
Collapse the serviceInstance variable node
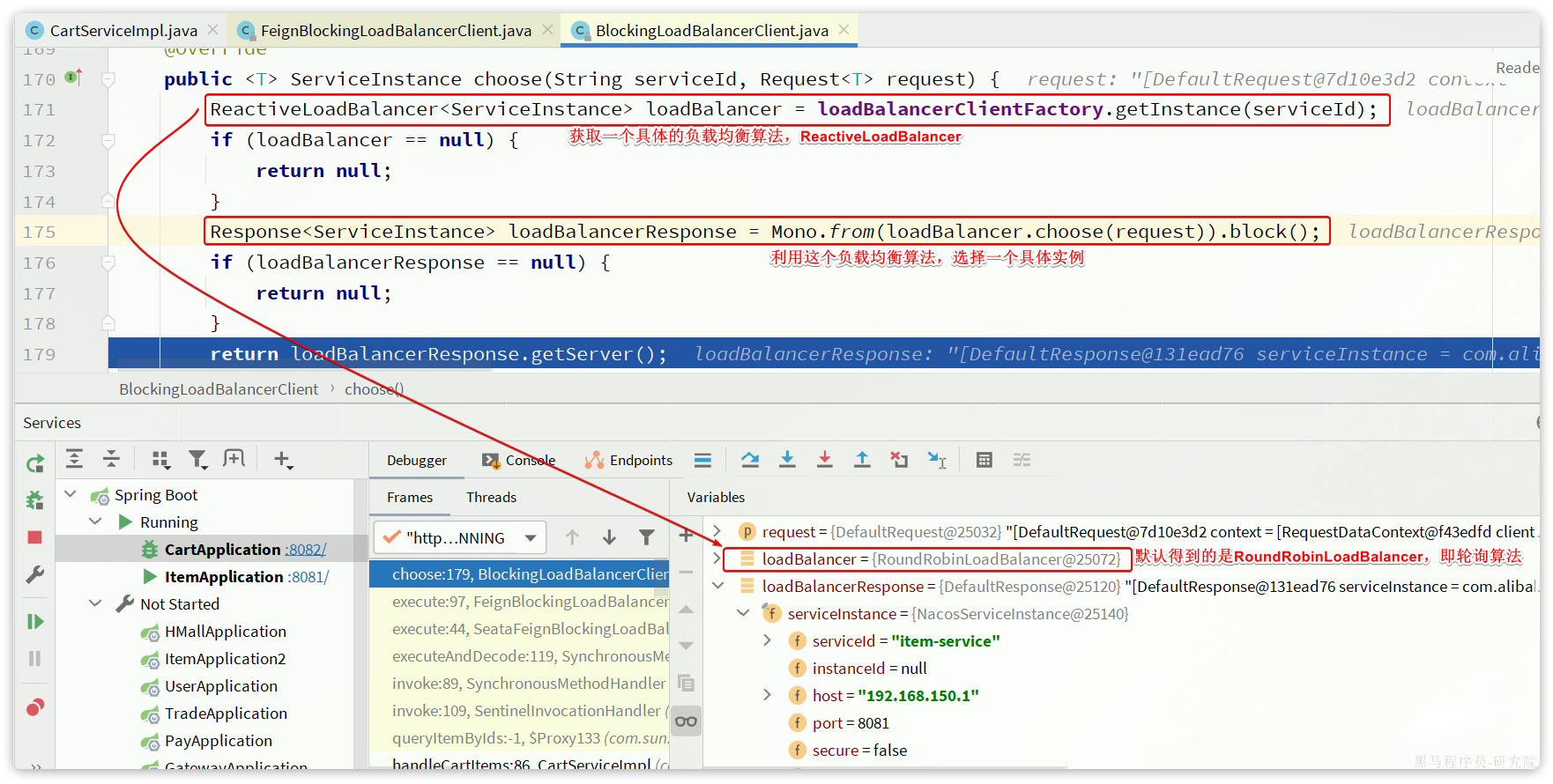coord(743,613)
